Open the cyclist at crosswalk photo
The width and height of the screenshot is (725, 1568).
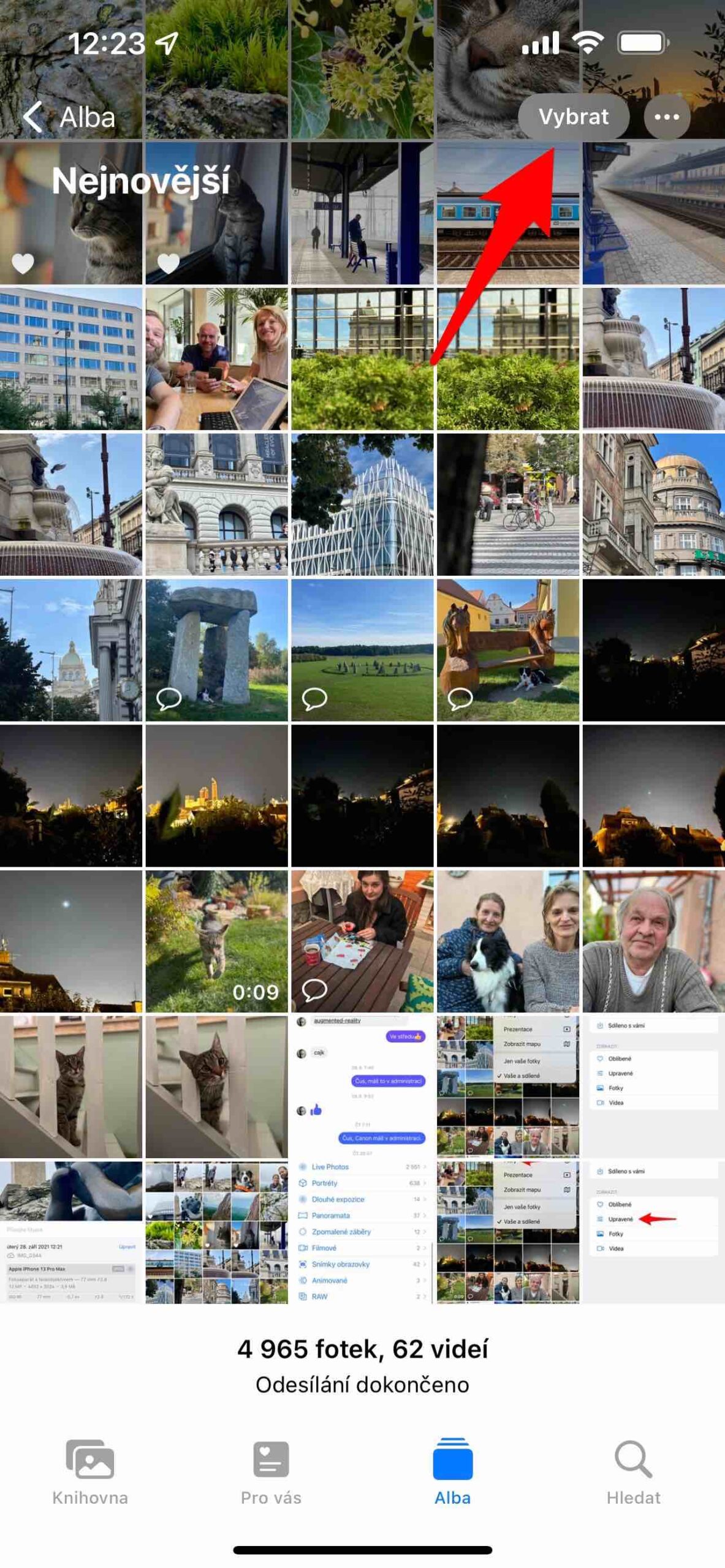(x=507, y=504)
